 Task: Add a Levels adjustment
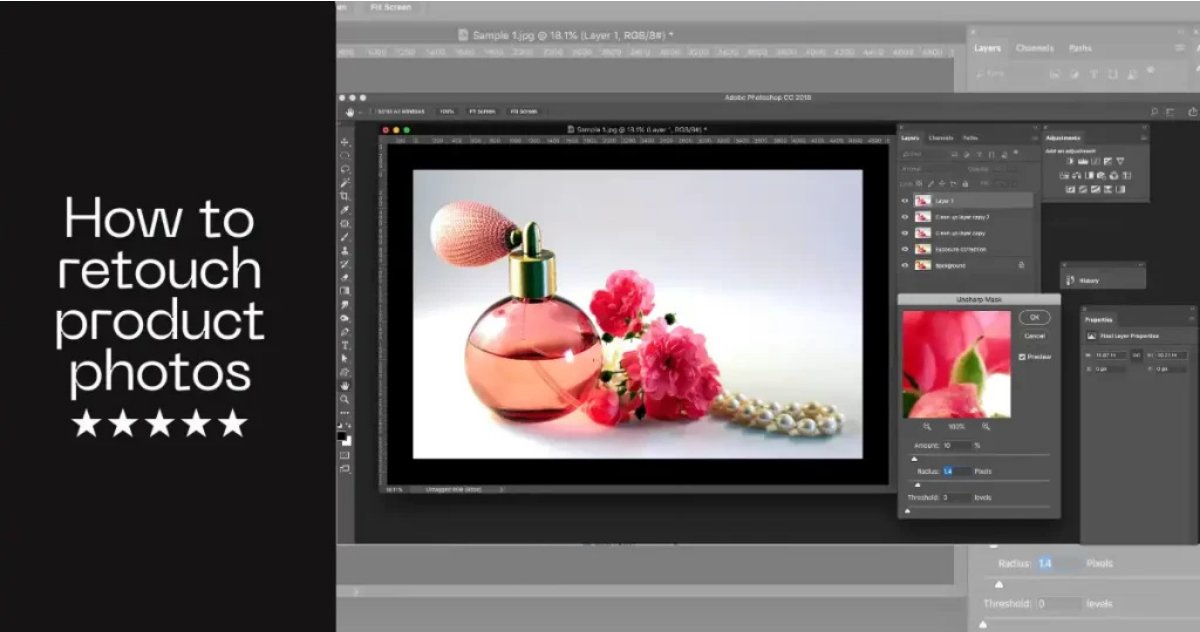[1083, 161]
